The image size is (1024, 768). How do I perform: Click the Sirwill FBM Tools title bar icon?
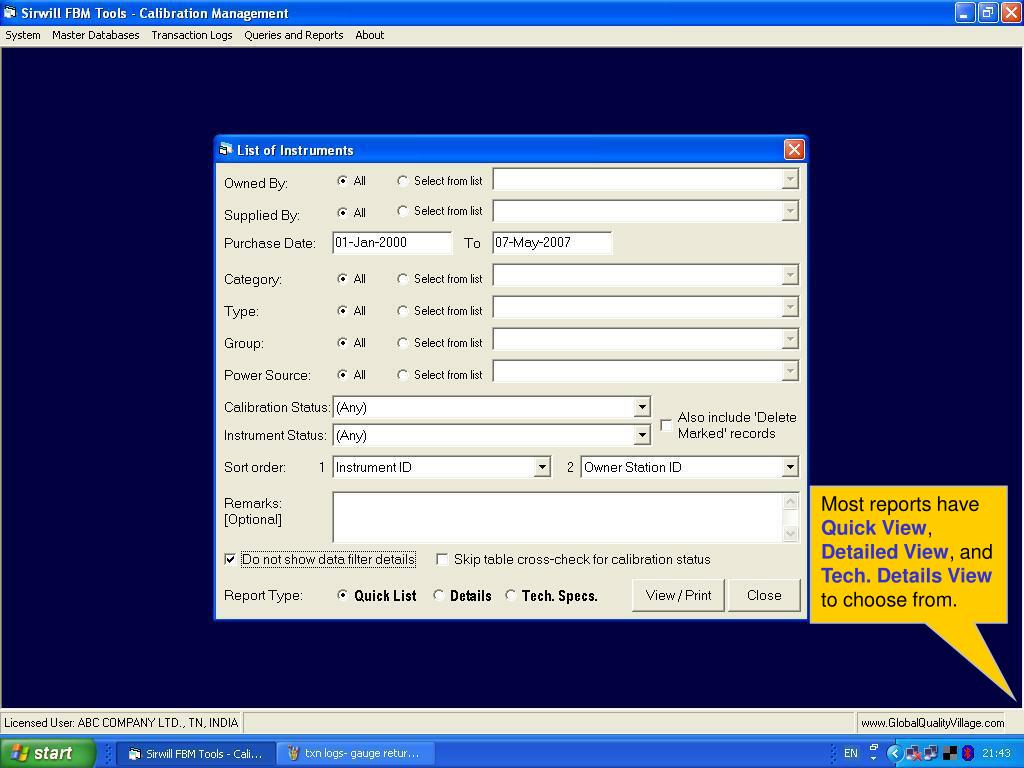[10, 12]
